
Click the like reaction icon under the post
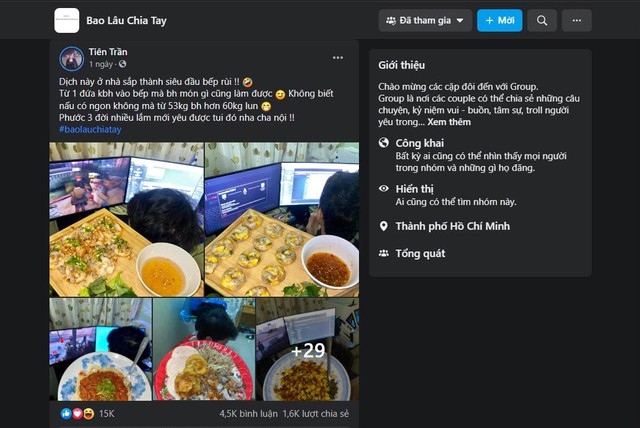[x=66, y=414]
